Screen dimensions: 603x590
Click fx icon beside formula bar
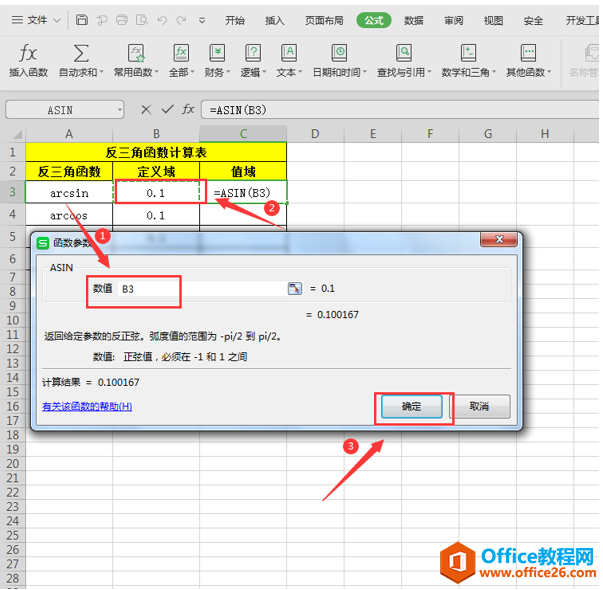click(x=188, y=110)
